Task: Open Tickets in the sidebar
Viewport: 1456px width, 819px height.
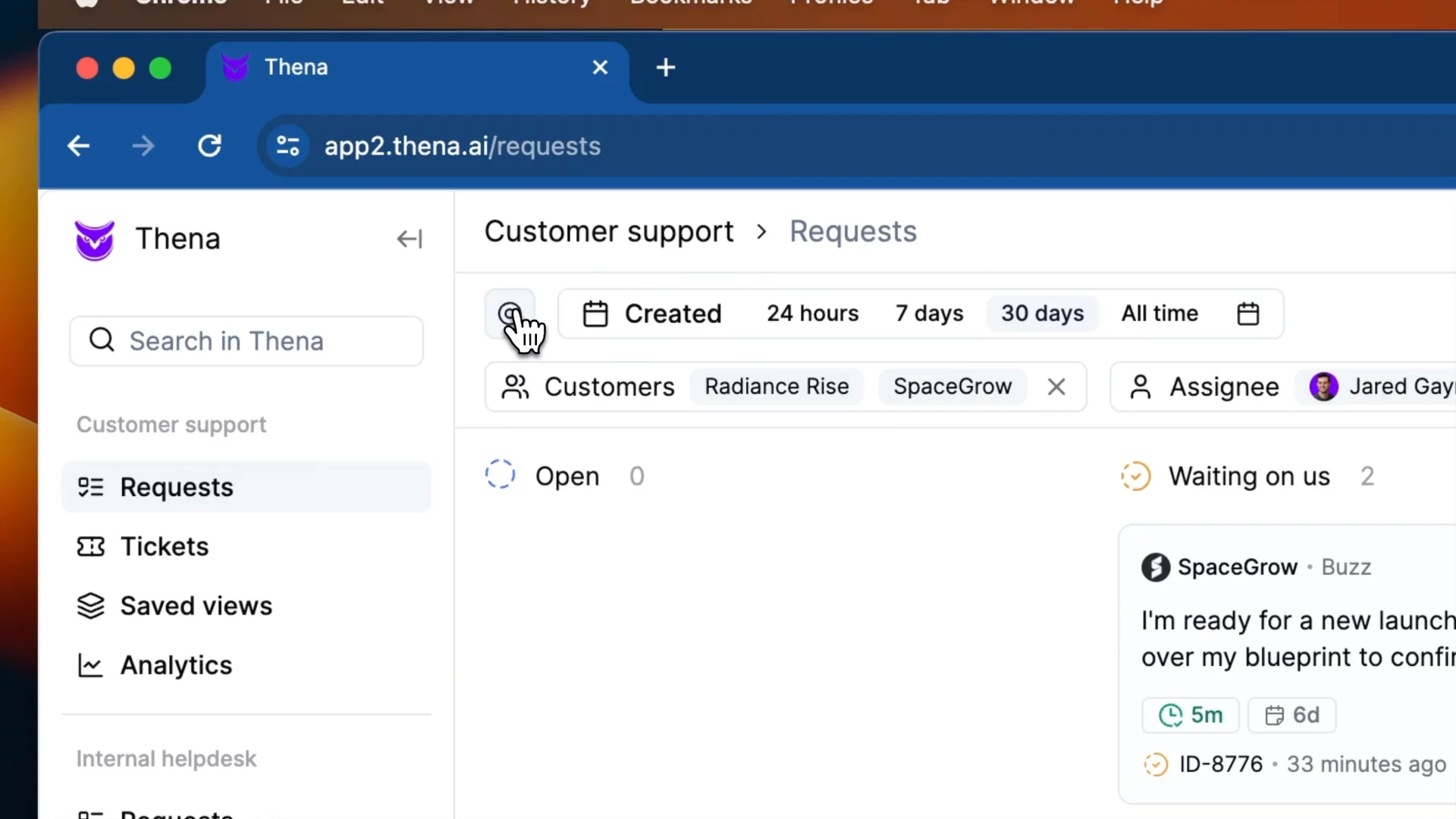Action: click(165, 547)
